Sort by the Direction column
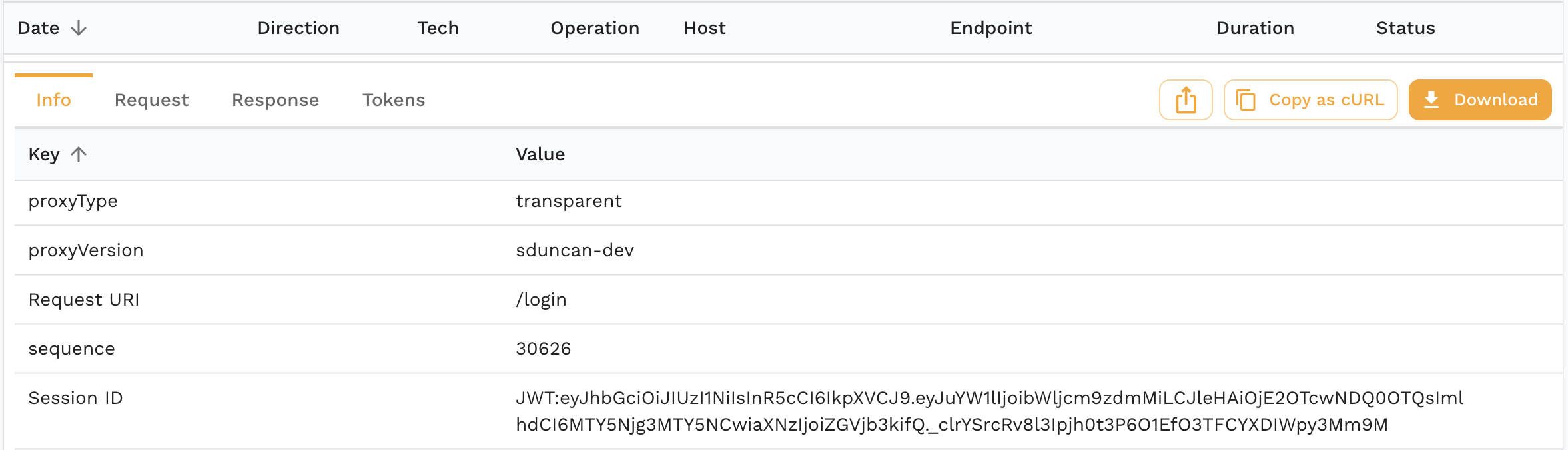 298,28
